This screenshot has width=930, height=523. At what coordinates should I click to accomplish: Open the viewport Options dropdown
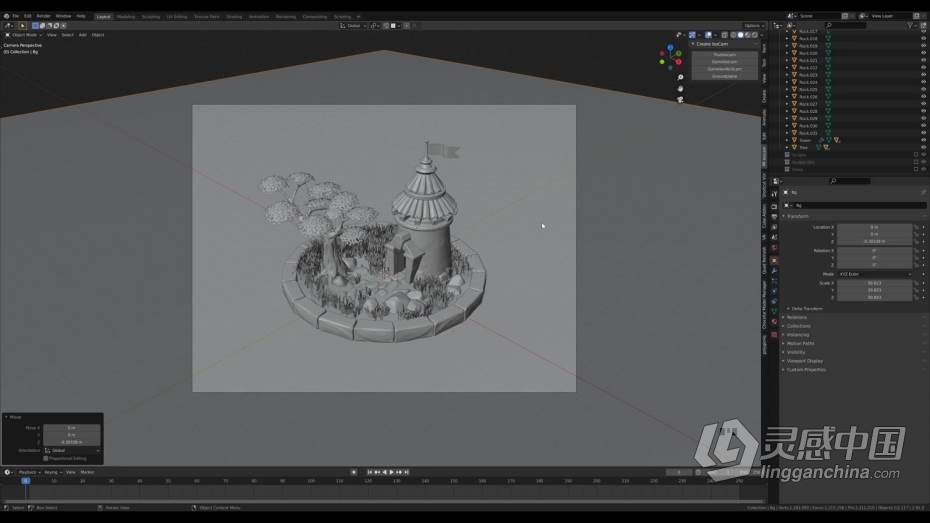pos(754,25)
